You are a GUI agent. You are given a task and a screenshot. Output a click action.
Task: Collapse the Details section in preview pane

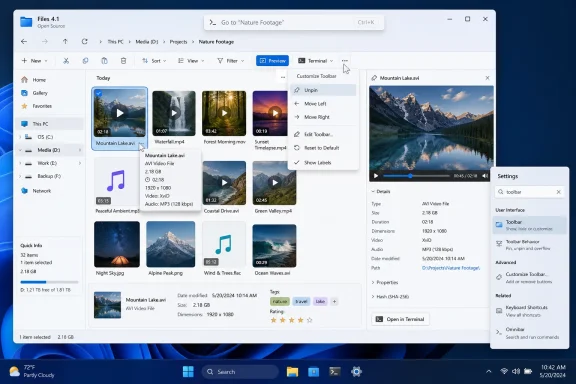[x=381, y=191]
